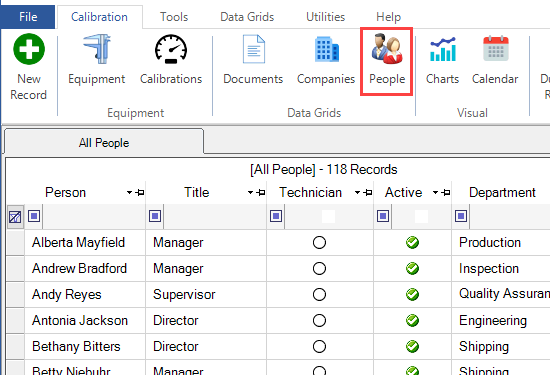550x375 pixels.
Task: Switch to the Calibration ribbon tab
Action: (99, 16)
